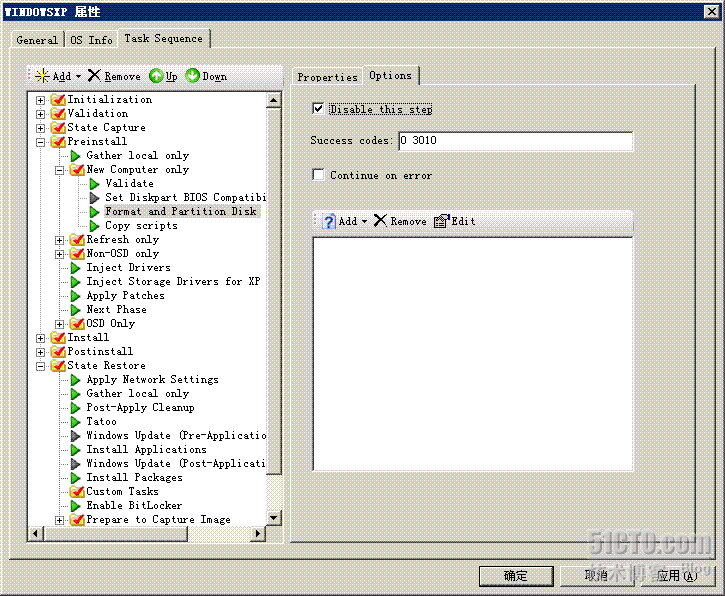The image size is (725, 596).
Task: Open the Properties tab
Action: (x=327, y=77)
